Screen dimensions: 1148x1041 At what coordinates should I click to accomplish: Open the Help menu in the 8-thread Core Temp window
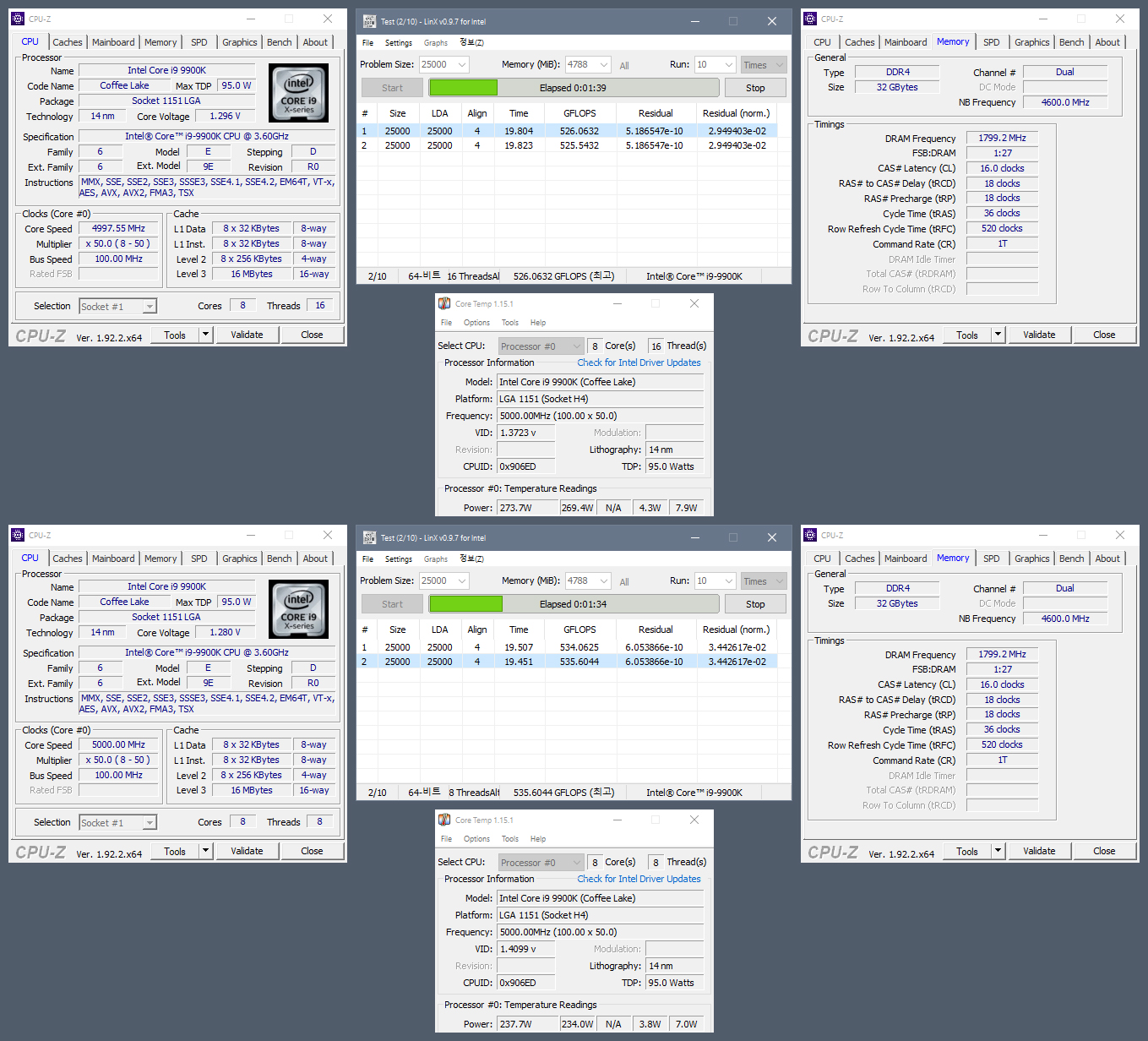(x=538, y=839)
